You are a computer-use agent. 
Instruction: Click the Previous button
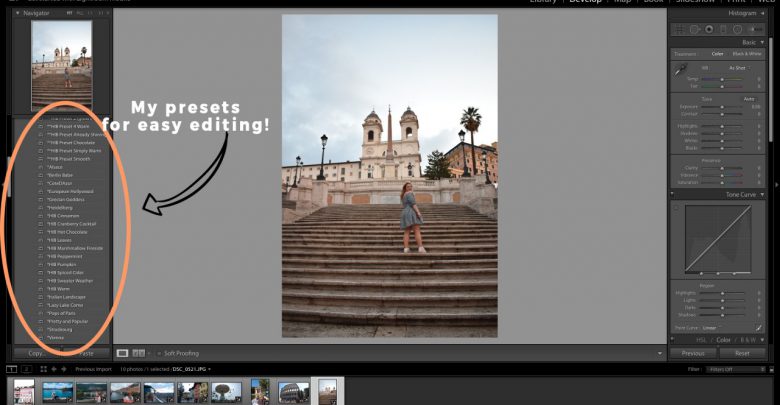(x=693, y=353)
